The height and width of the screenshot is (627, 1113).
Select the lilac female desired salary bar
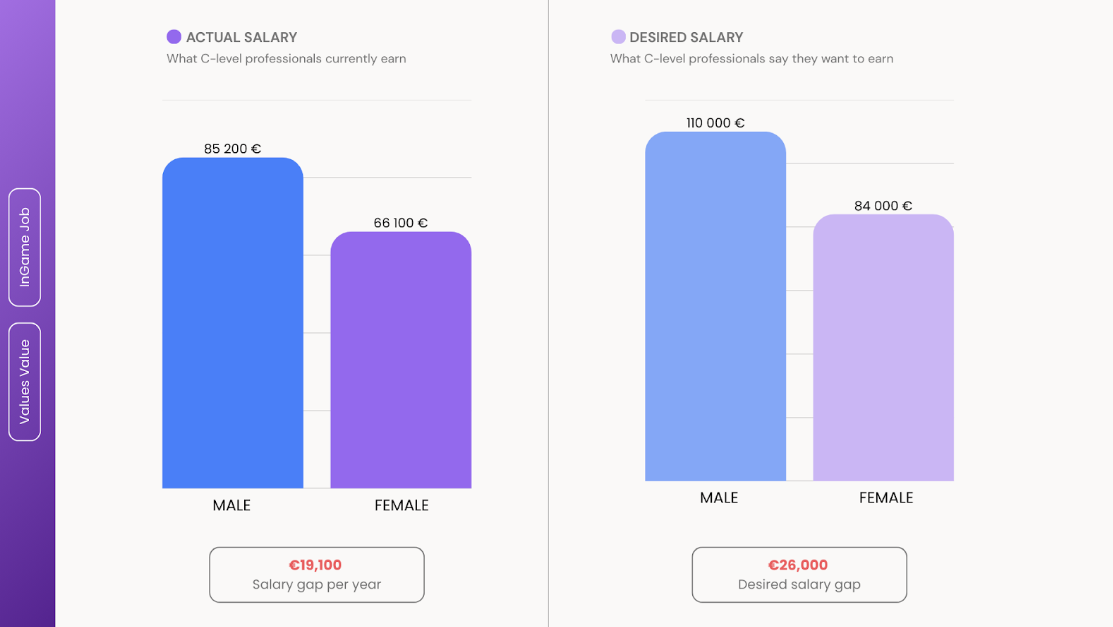pos(883,348)
